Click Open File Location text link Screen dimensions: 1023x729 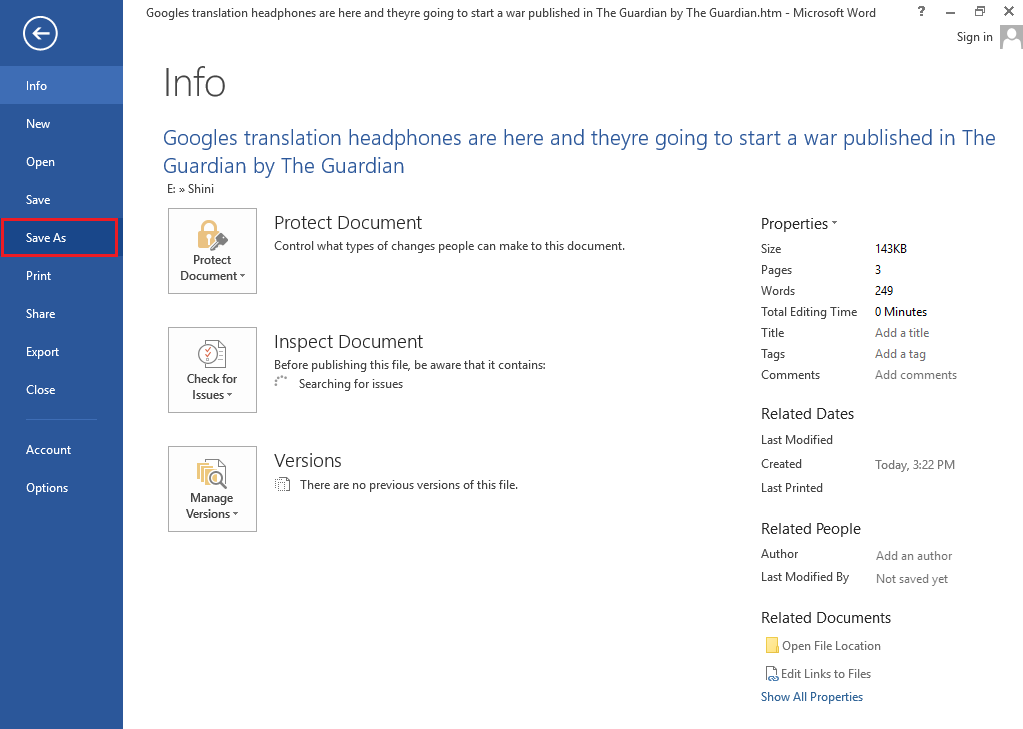831,645
